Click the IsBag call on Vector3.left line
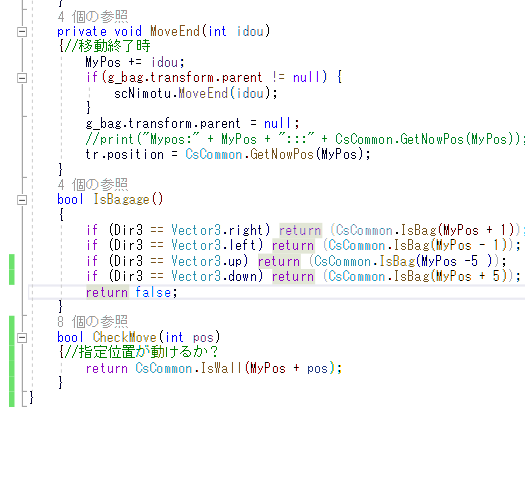Viewport: 525px width, 477px height. 412,246
